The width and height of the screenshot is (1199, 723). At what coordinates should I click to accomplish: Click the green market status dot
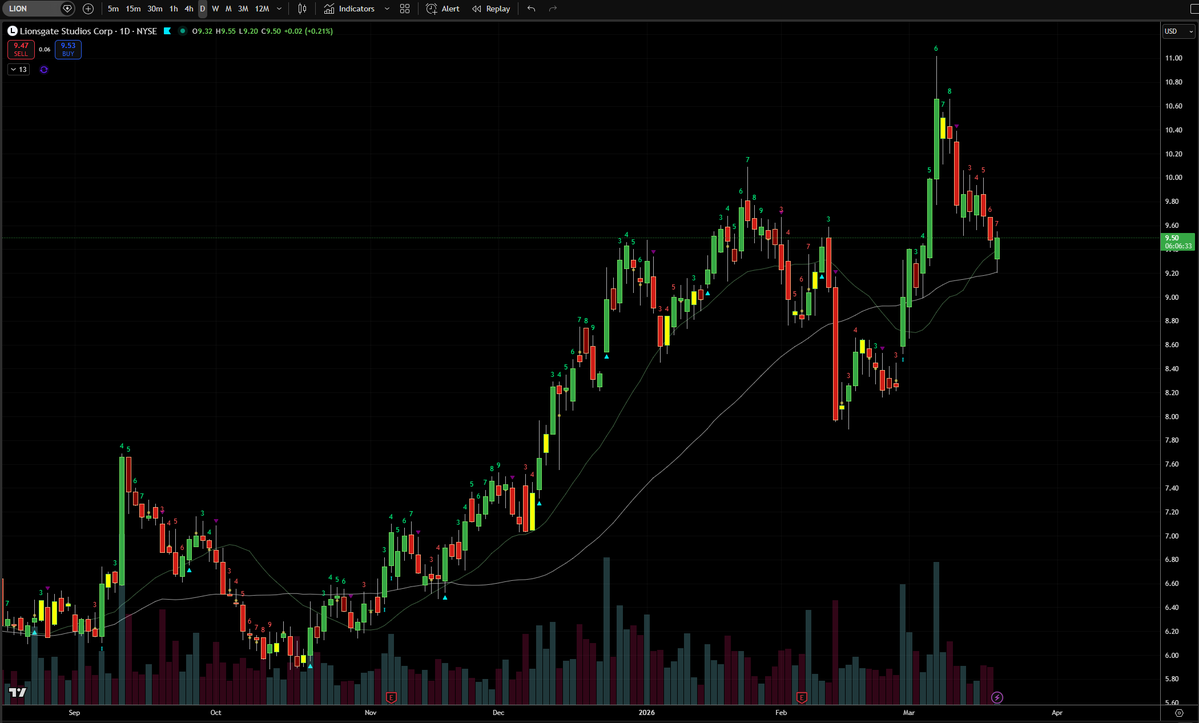point(182,31)
